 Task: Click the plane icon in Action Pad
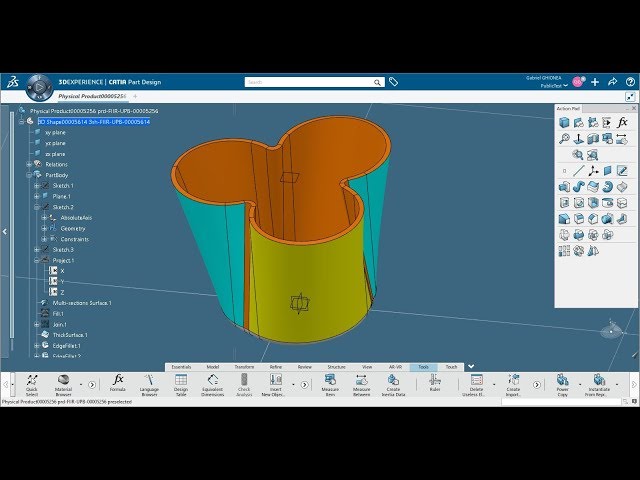[607, 171]
